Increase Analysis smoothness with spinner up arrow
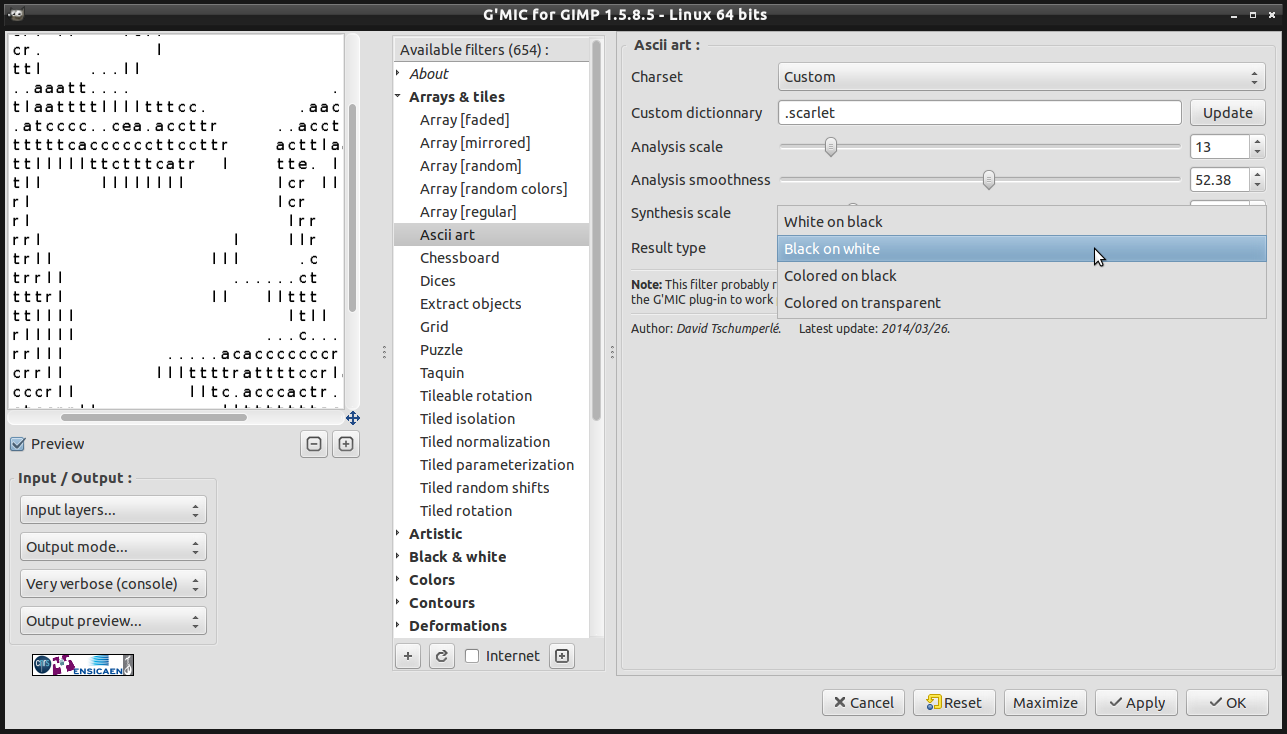 click(x=1257, y=174)
